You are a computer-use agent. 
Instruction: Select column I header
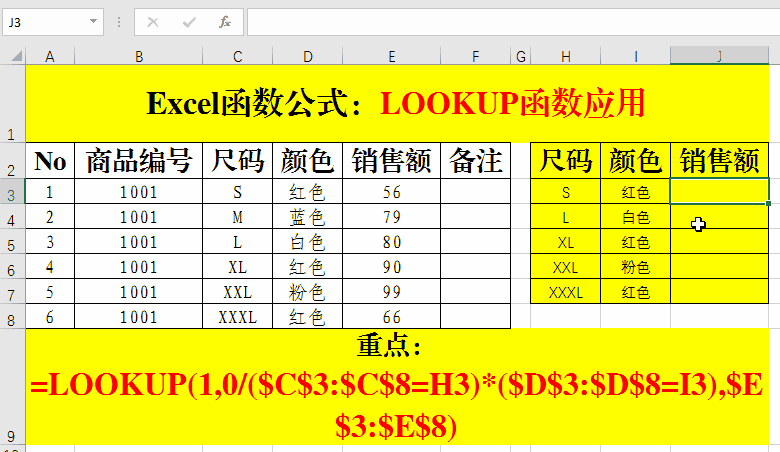(636, 56)
